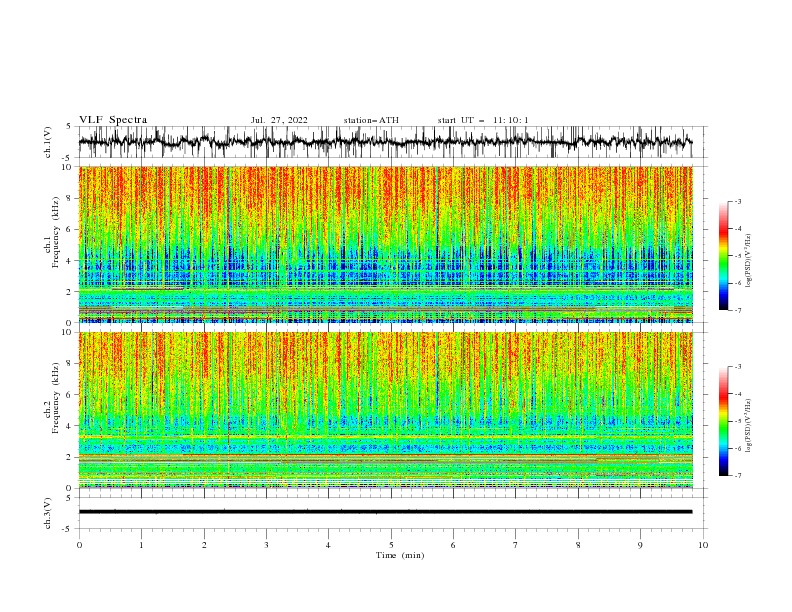The height and width of the screenshot is (612, 792).
Task: Click the "-5" label on ch.1 color bar
Action: click(x=738, y=256)
